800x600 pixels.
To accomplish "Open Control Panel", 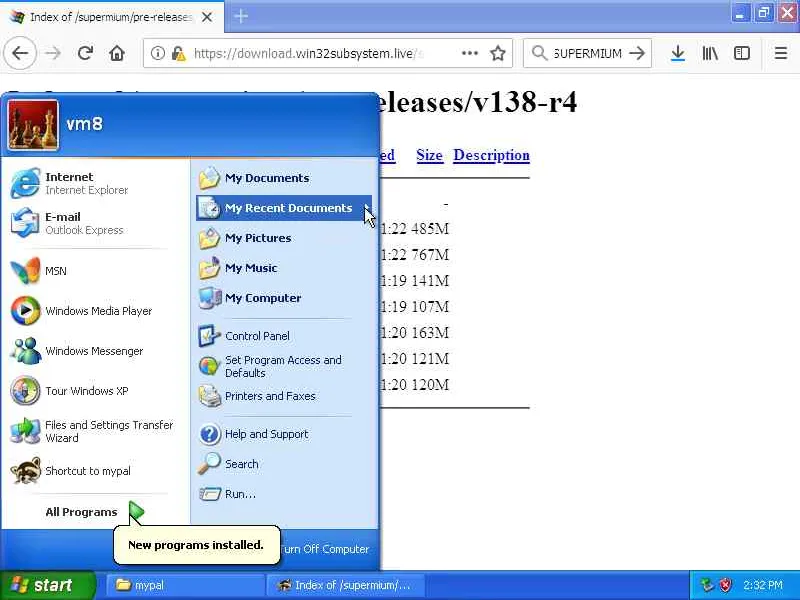I will (284, 336).
